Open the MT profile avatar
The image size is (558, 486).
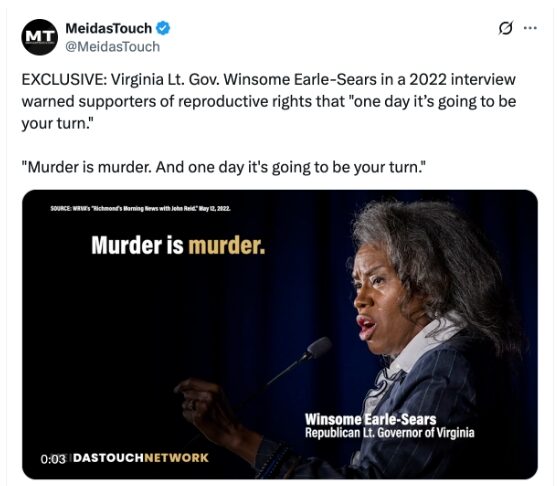click(x=40, y=37)
